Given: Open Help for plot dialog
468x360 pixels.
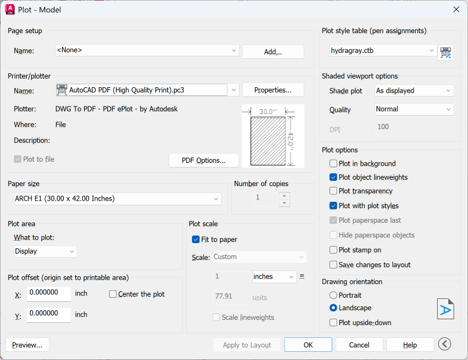Looking at the screenshot, I should click(410, 345).
